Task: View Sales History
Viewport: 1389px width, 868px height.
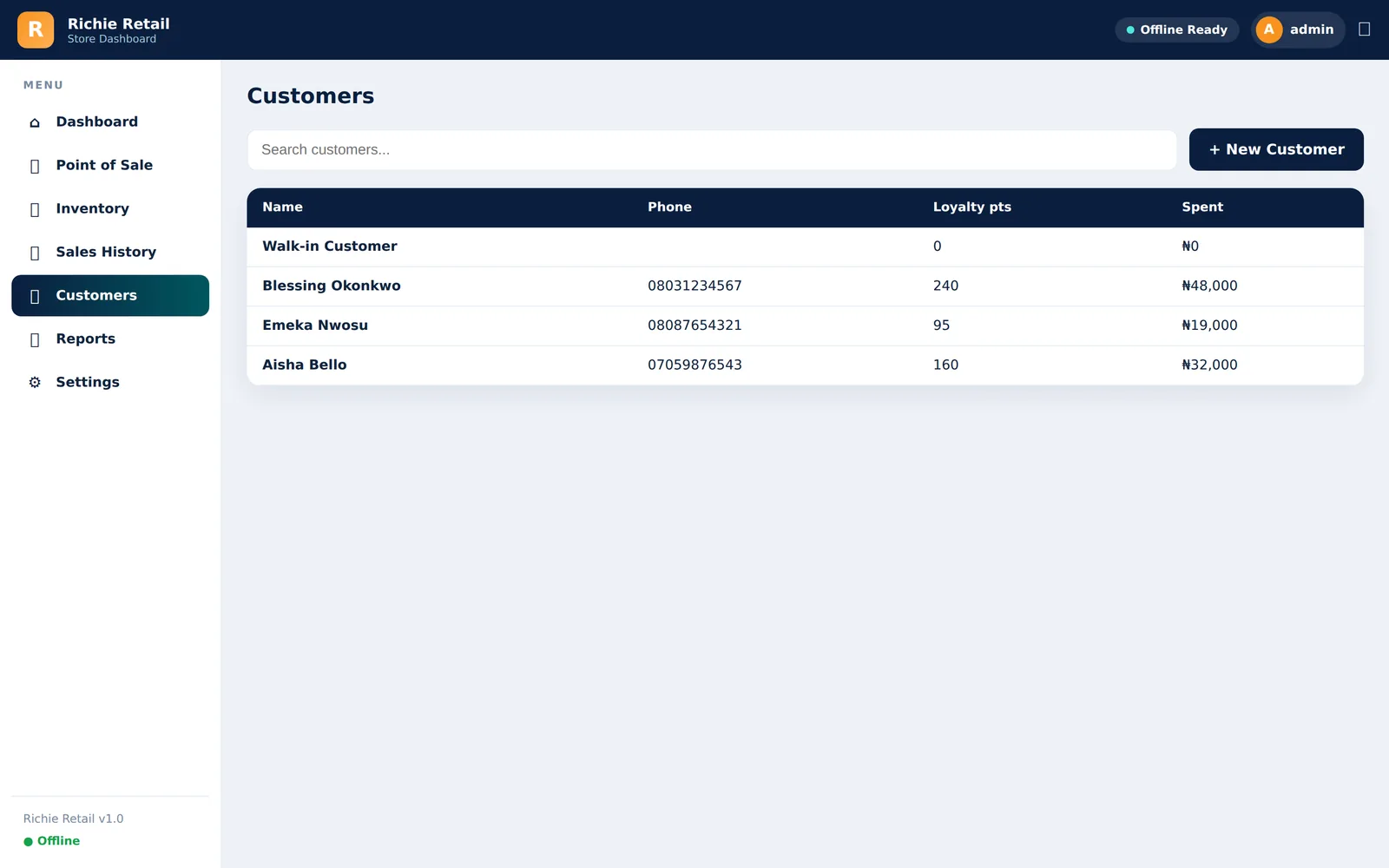Action: [110, 252]
